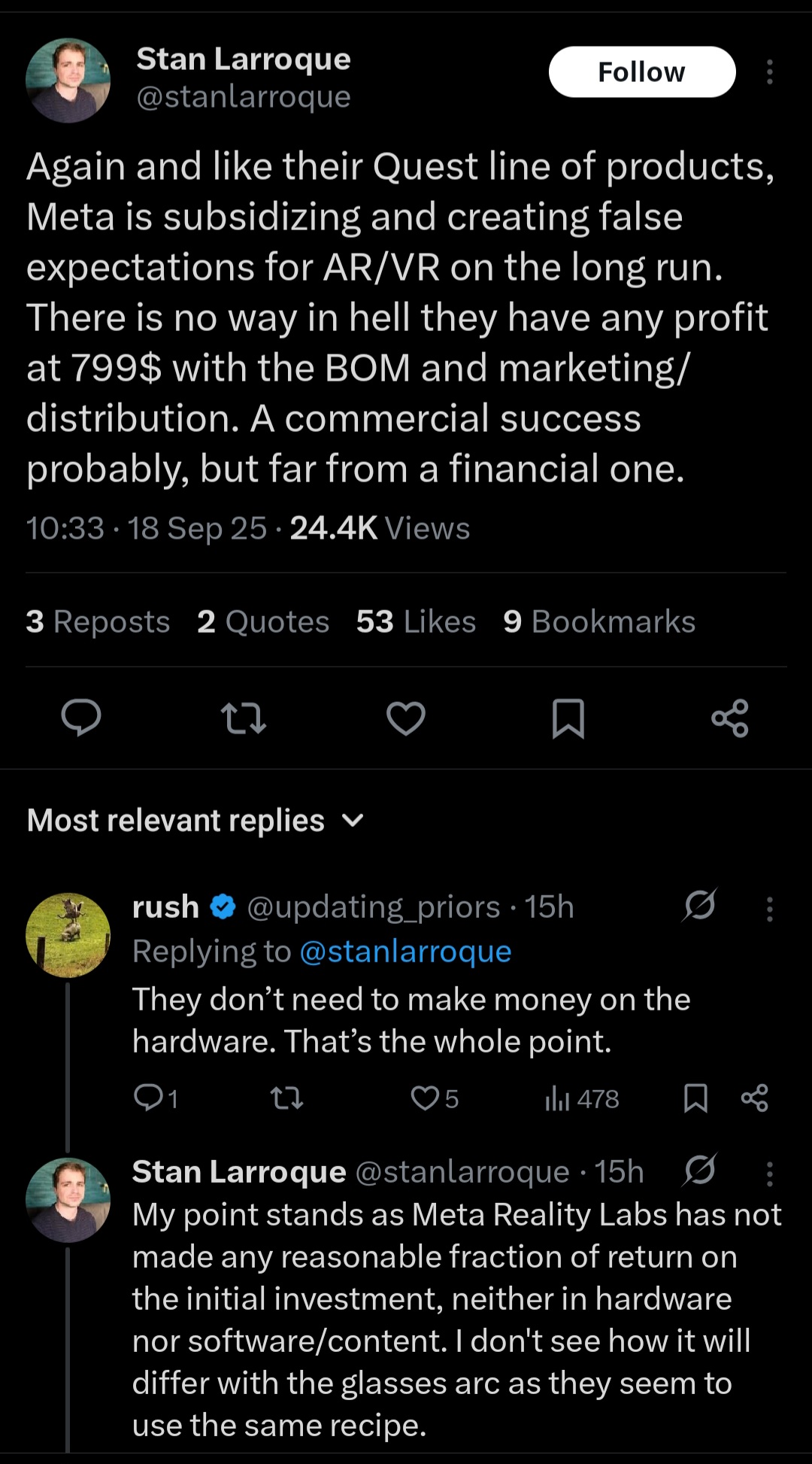
Task: View the 53 Likes list
Action: point(416,622)
